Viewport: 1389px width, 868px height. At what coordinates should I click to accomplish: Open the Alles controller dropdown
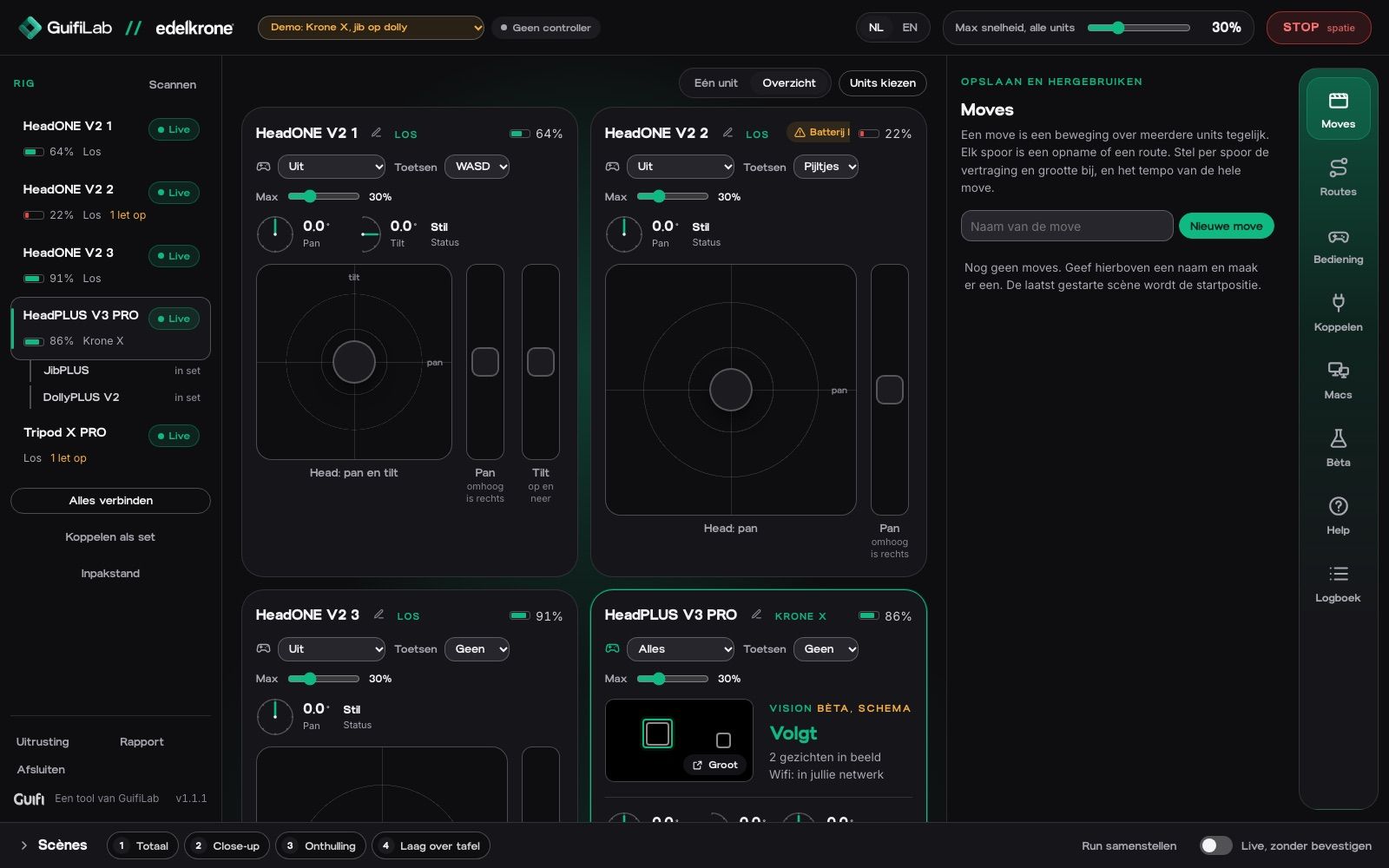[681, 649]
